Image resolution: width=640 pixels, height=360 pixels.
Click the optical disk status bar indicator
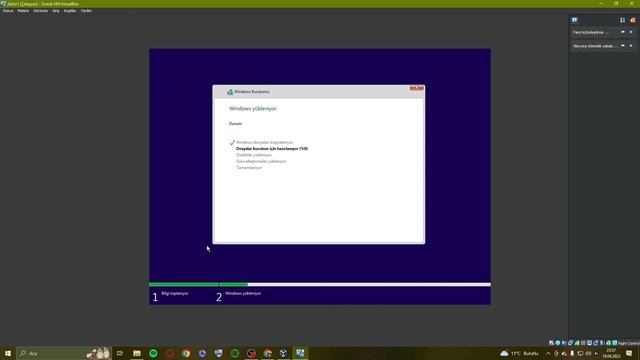click(558, 343)
